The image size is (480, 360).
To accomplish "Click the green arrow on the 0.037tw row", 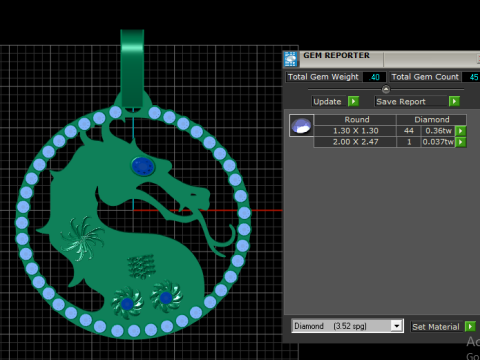I will pyautogui.click(x=461, y=142).
